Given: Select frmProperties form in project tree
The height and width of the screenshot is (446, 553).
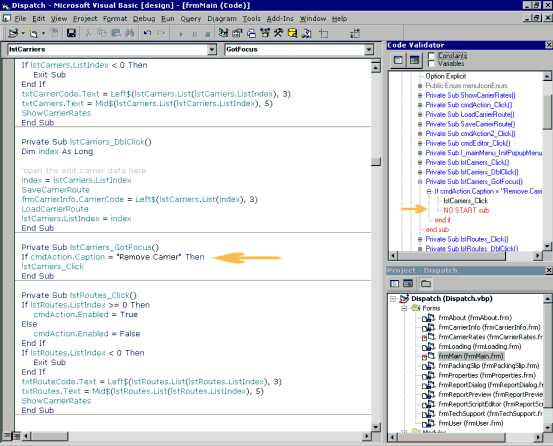Looking at the screenshot, I should tap(487, 375).
